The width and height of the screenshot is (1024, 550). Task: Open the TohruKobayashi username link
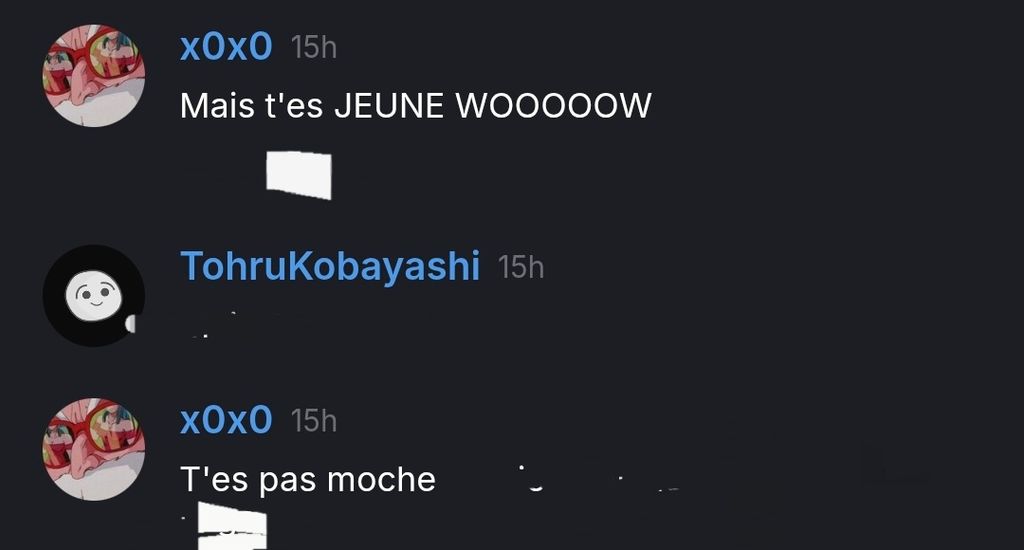pos(330,267)
